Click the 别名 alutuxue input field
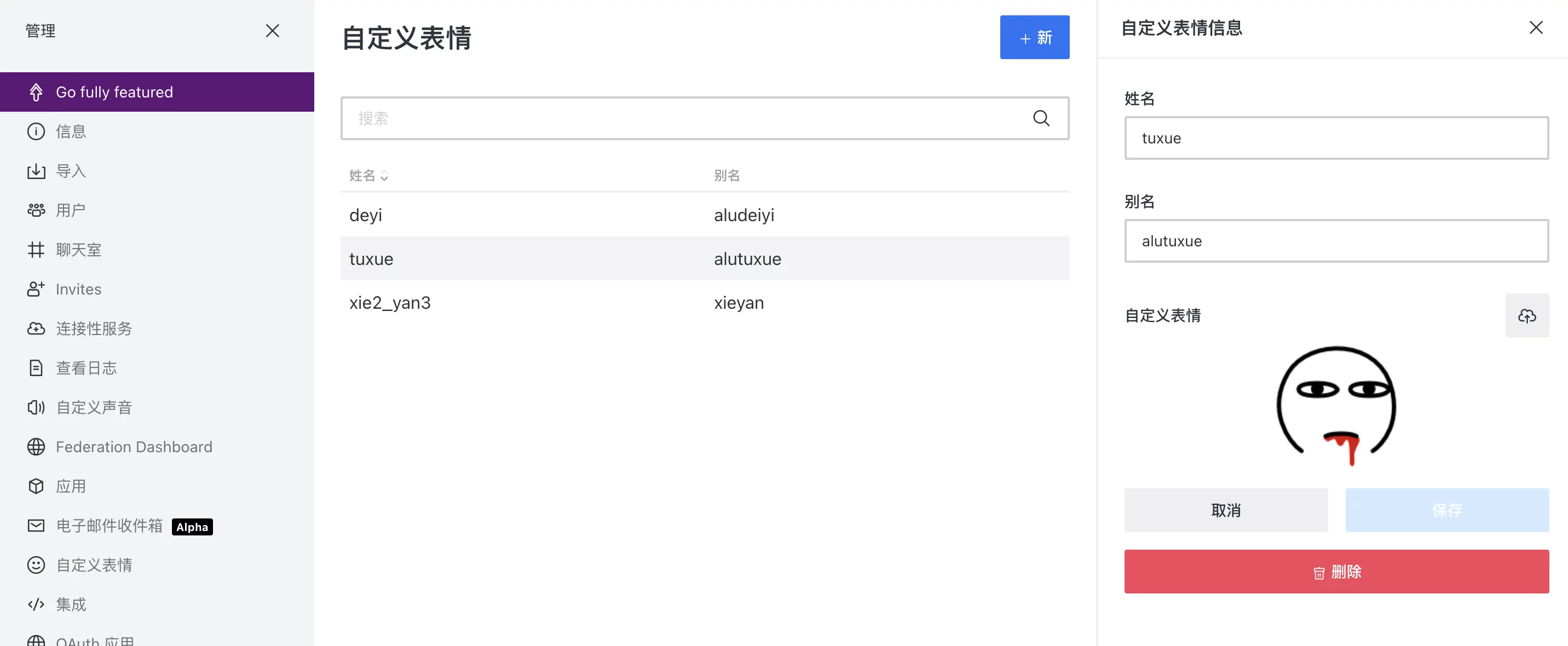1568x646 pixels. click(1336, 241)
